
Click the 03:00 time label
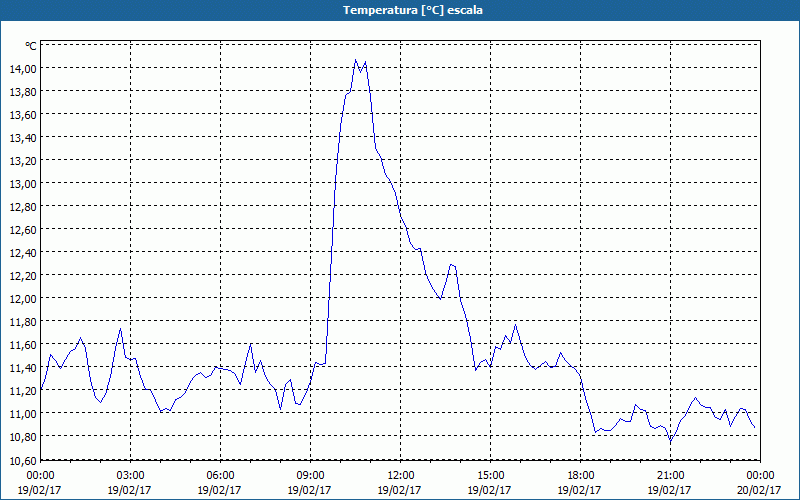point(130,476)
